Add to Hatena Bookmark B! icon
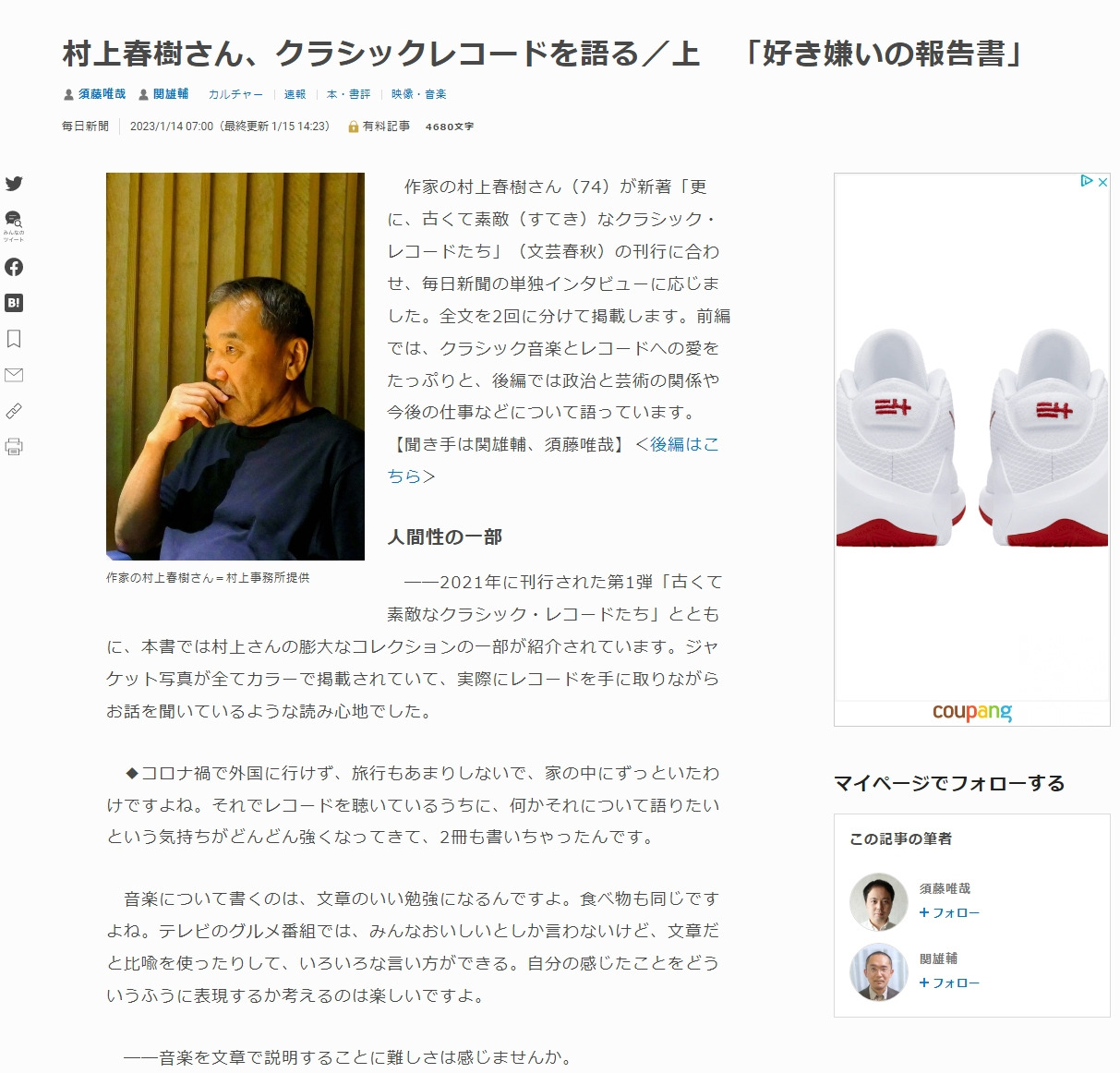The width and height of the screenshot is (1120, 1073). [x=14, y=303]
